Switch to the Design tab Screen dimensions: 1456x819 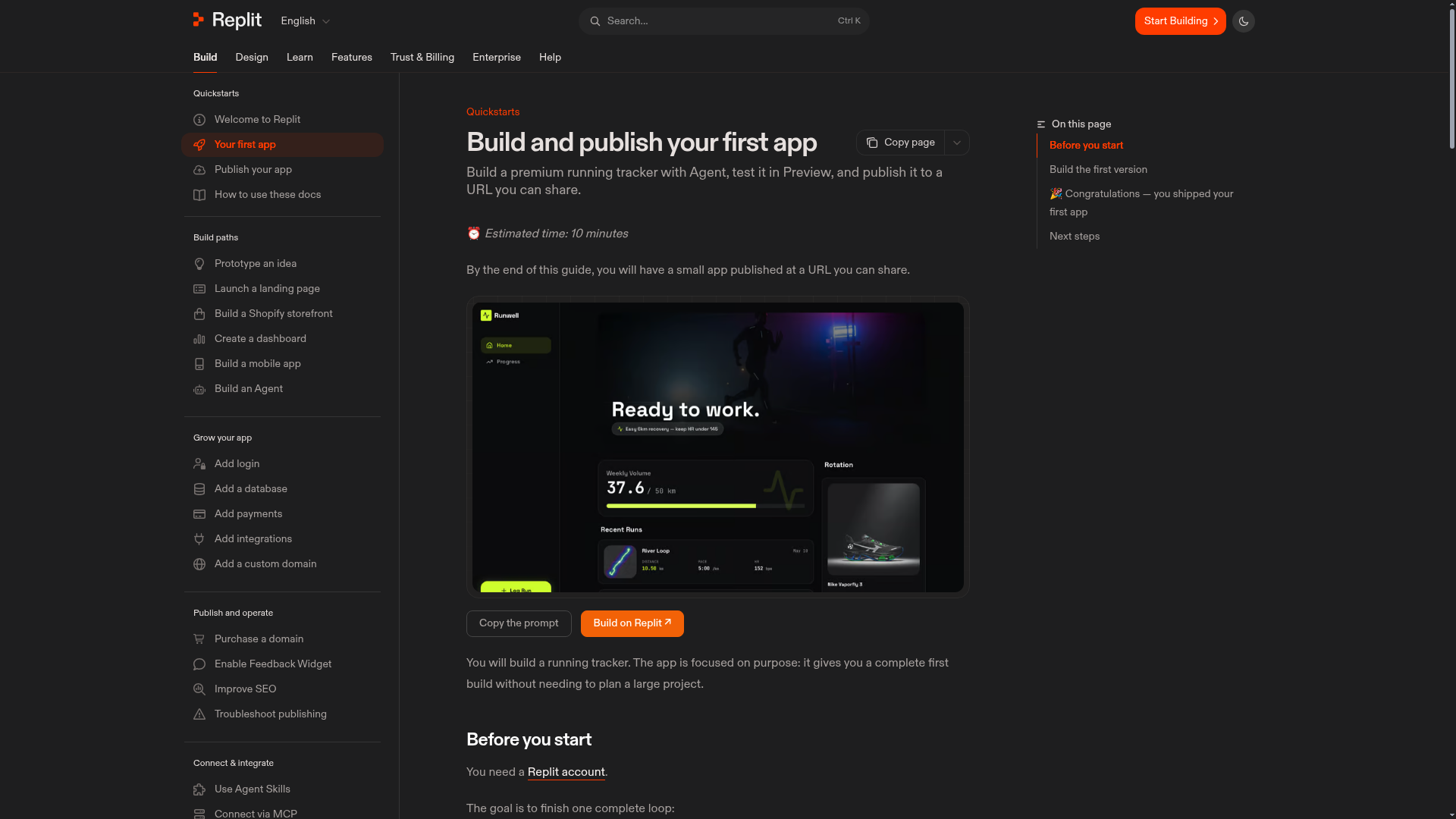(252, 58)
